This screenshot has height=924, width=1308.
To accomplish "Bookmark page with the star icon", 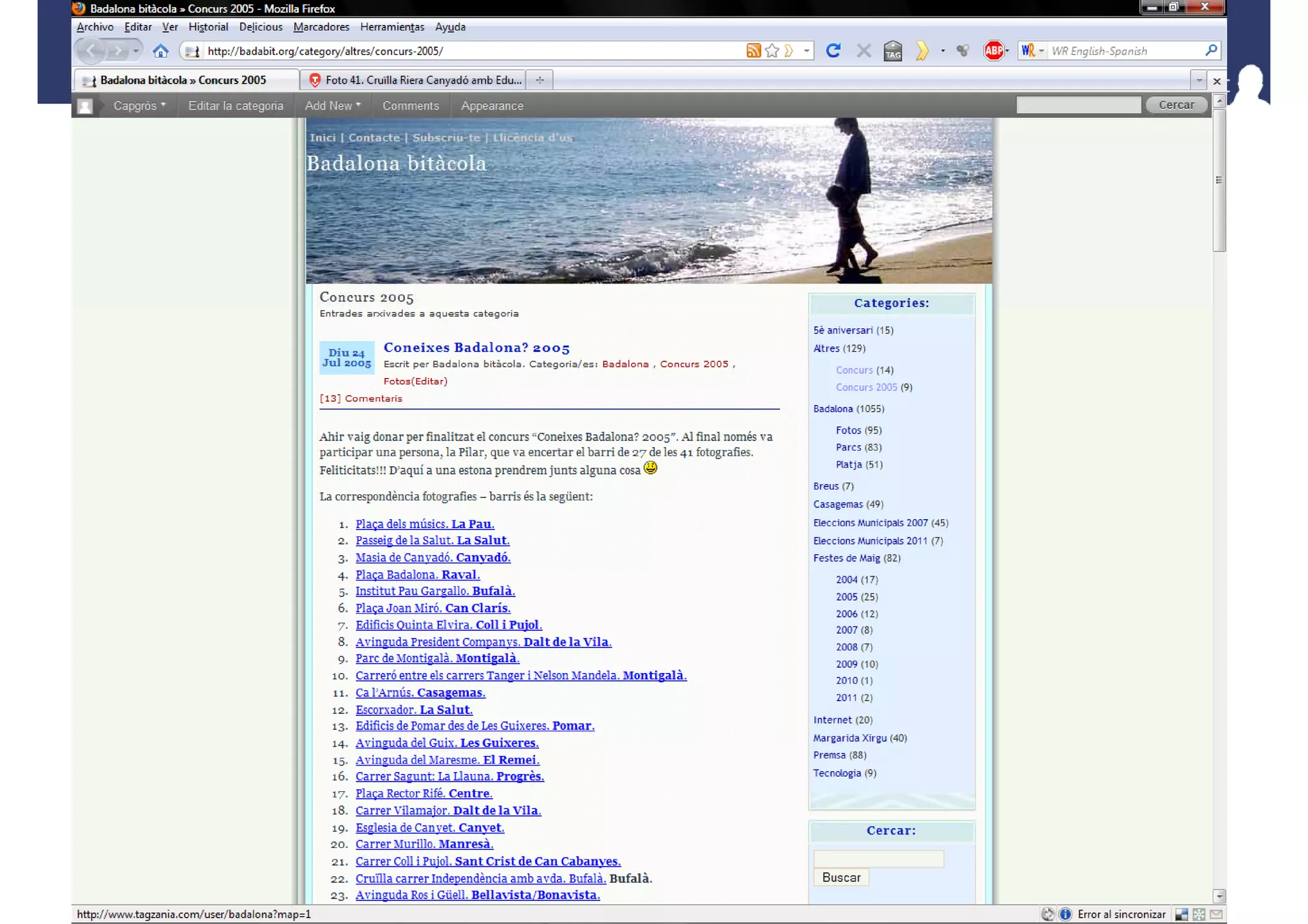I will 772,51.
